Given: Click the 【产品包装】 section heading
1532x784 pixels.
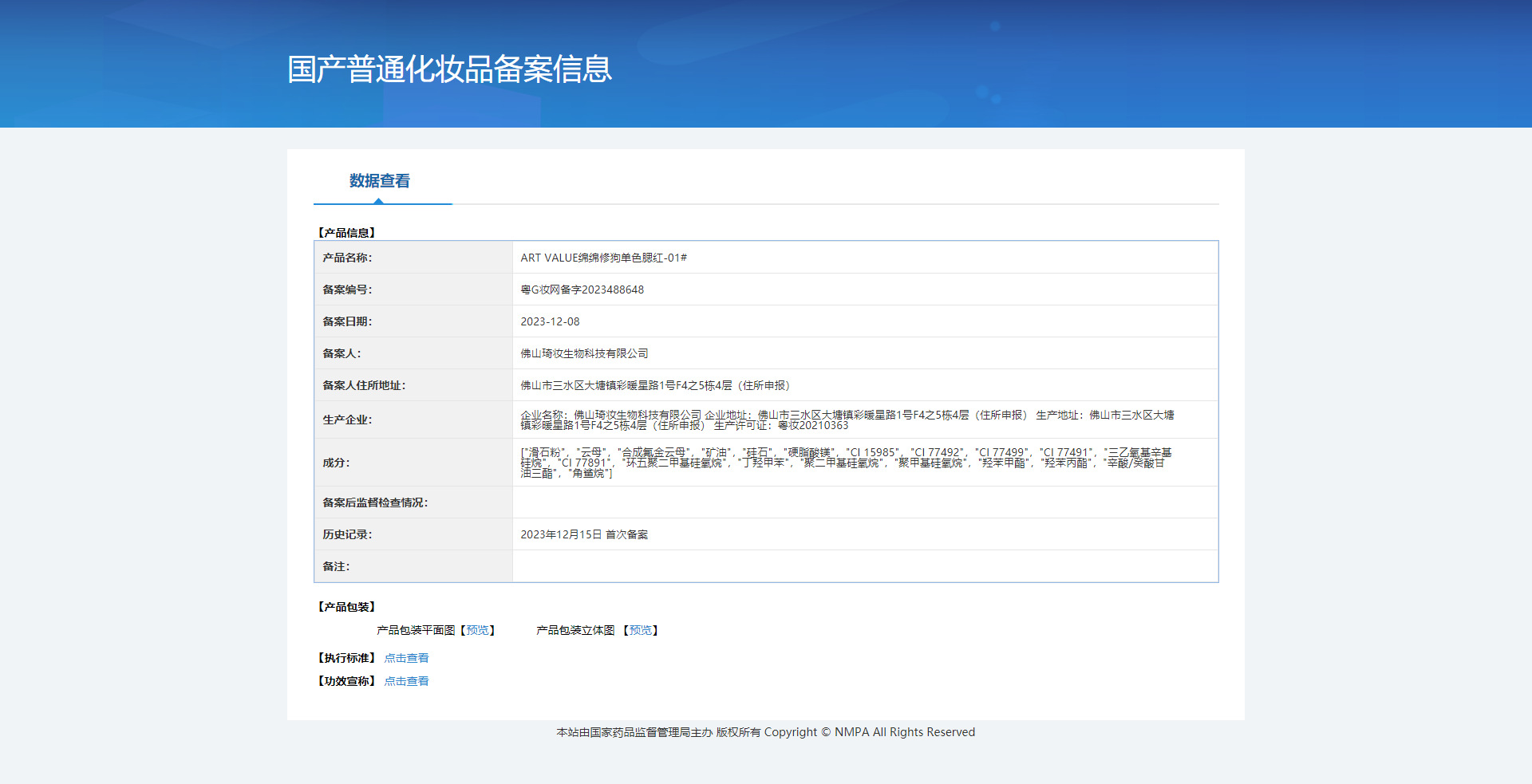Looking at the screenshot, I should (x=346, y=607).
